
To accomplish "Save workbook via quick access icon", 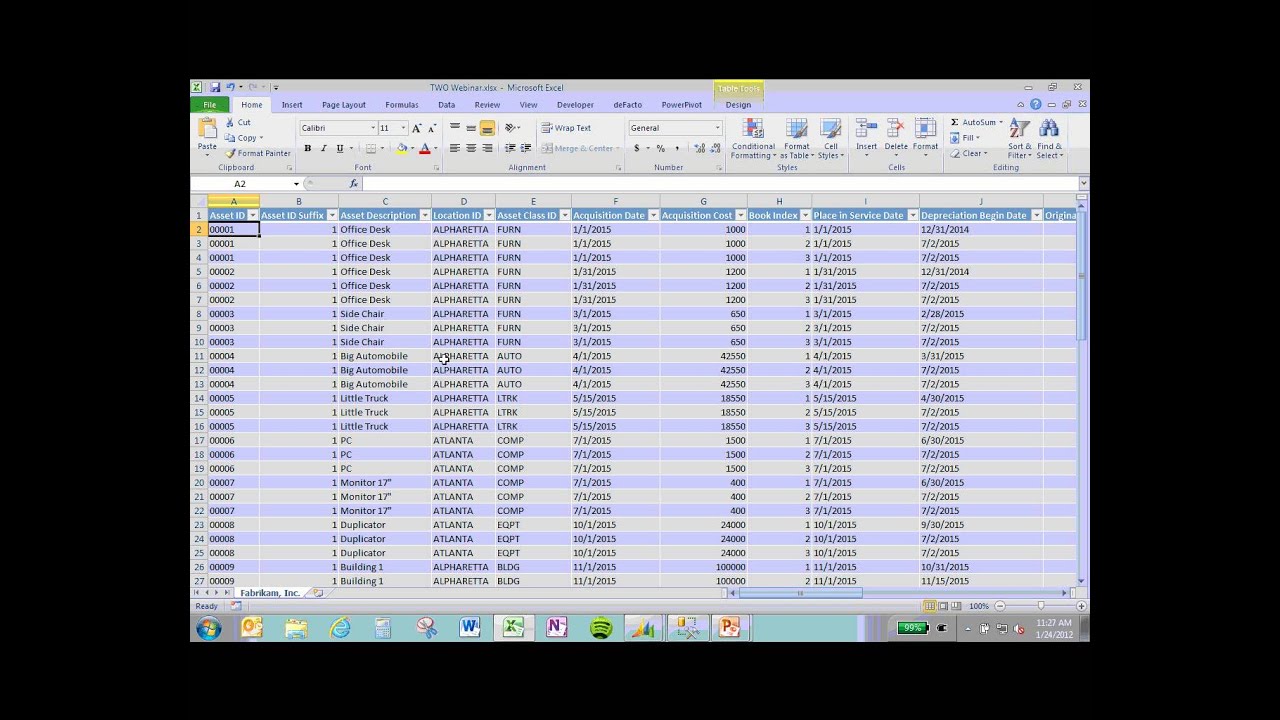I will [x=214, y=87].
